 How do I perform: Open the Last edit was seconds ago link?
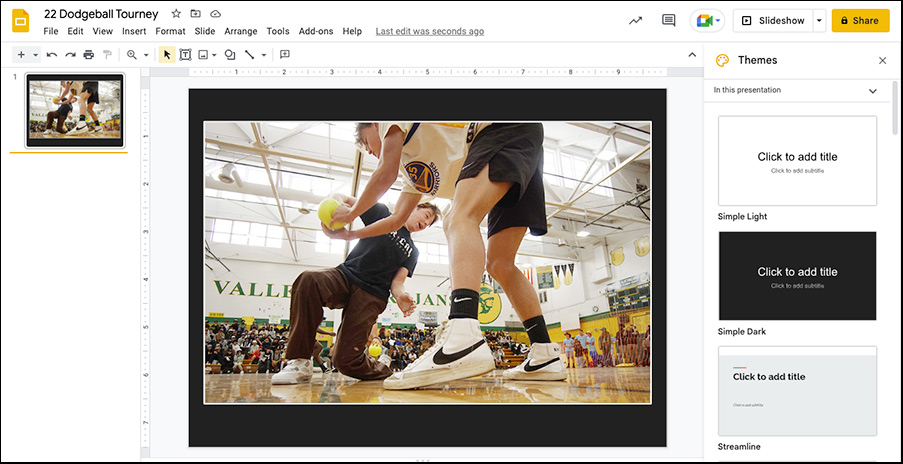(429, 31)
